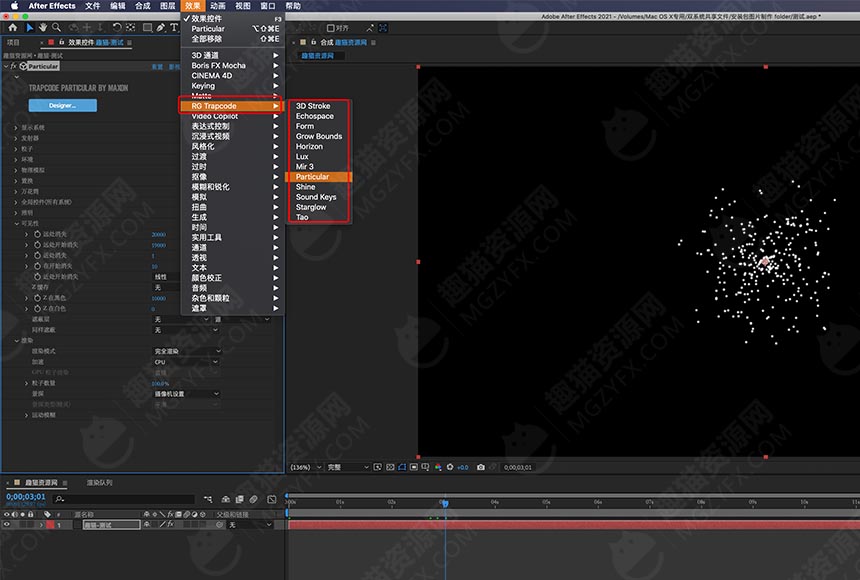Screen dimensions: 860x580
Task: Click the motion blur icon in timeline
Action: click(x=253, y=499)
